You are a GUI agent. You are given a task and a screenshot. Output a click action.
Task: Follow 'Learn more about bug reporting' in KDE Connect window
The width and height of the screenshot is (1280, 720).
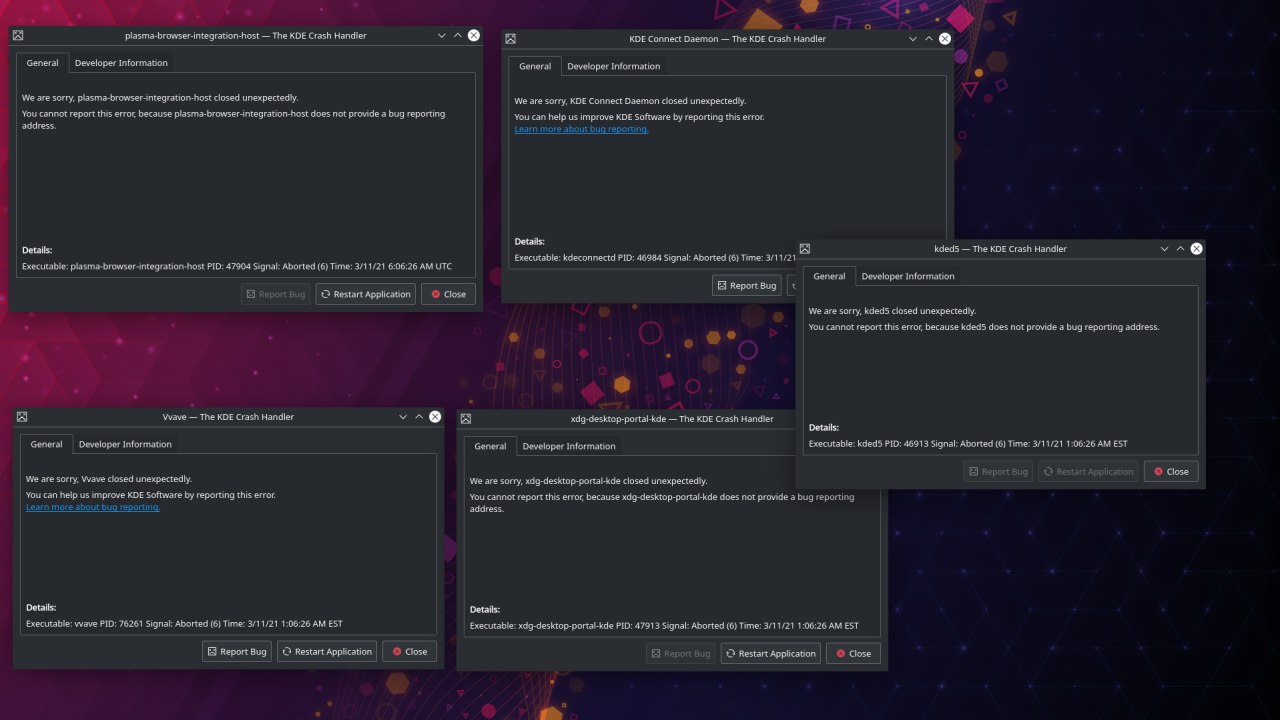pos(581,129)
